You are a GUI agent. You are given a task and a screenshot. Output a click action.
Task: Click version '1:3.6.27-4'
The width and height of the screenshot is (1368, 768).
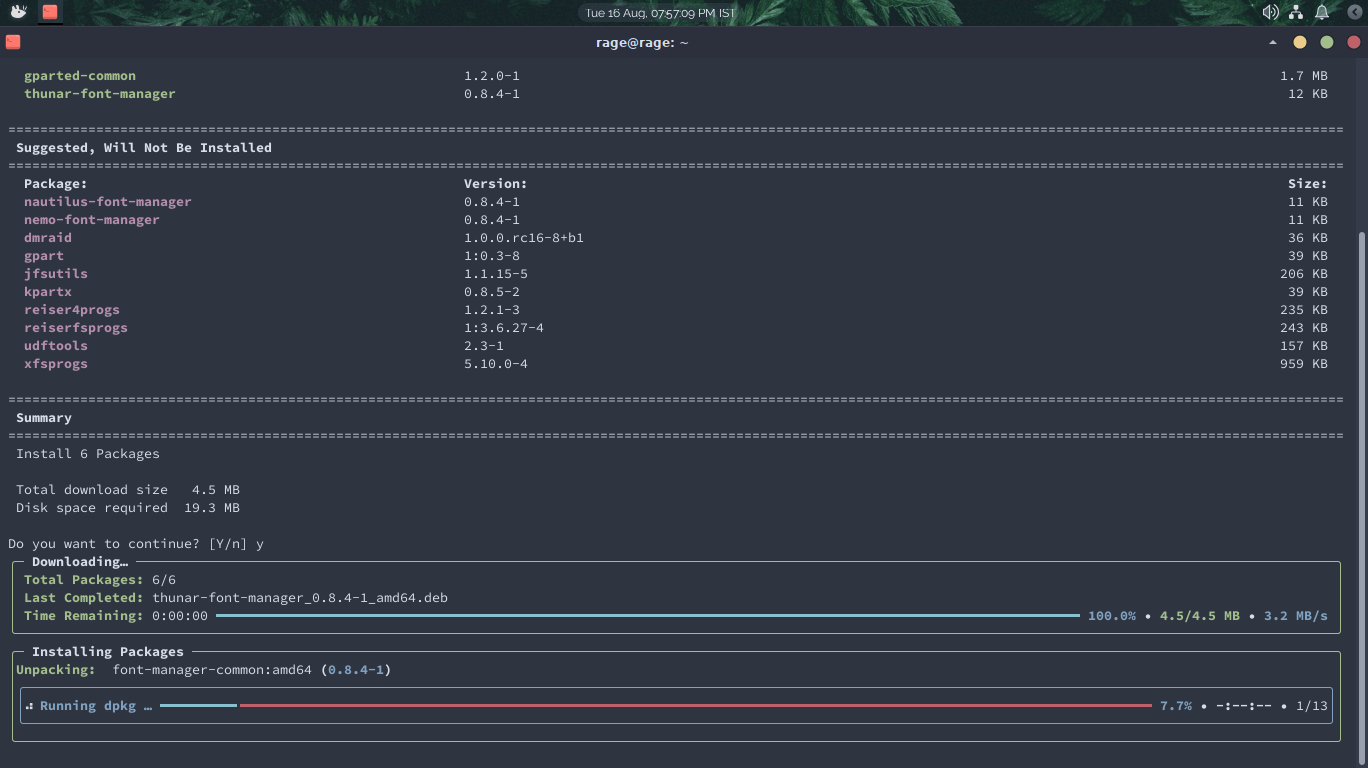coord(504,328)
